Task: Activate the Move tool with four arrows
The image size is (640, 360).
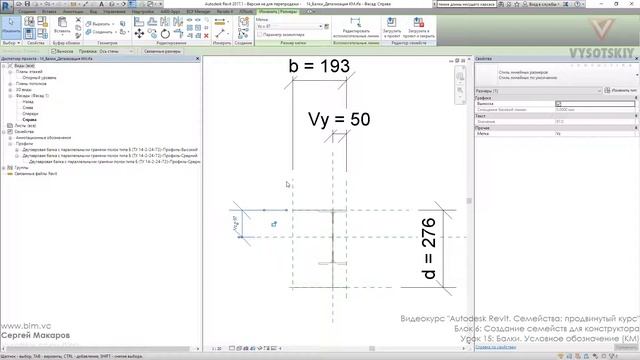Action: click(139, 33)
